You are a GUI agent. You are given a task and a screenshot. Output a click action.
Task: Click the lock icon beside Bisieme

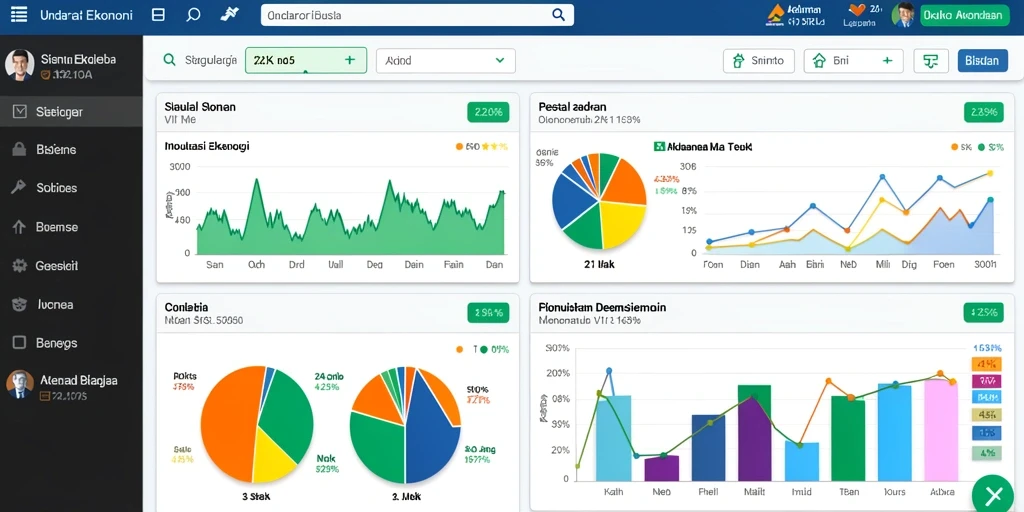(x=19, y=149)
